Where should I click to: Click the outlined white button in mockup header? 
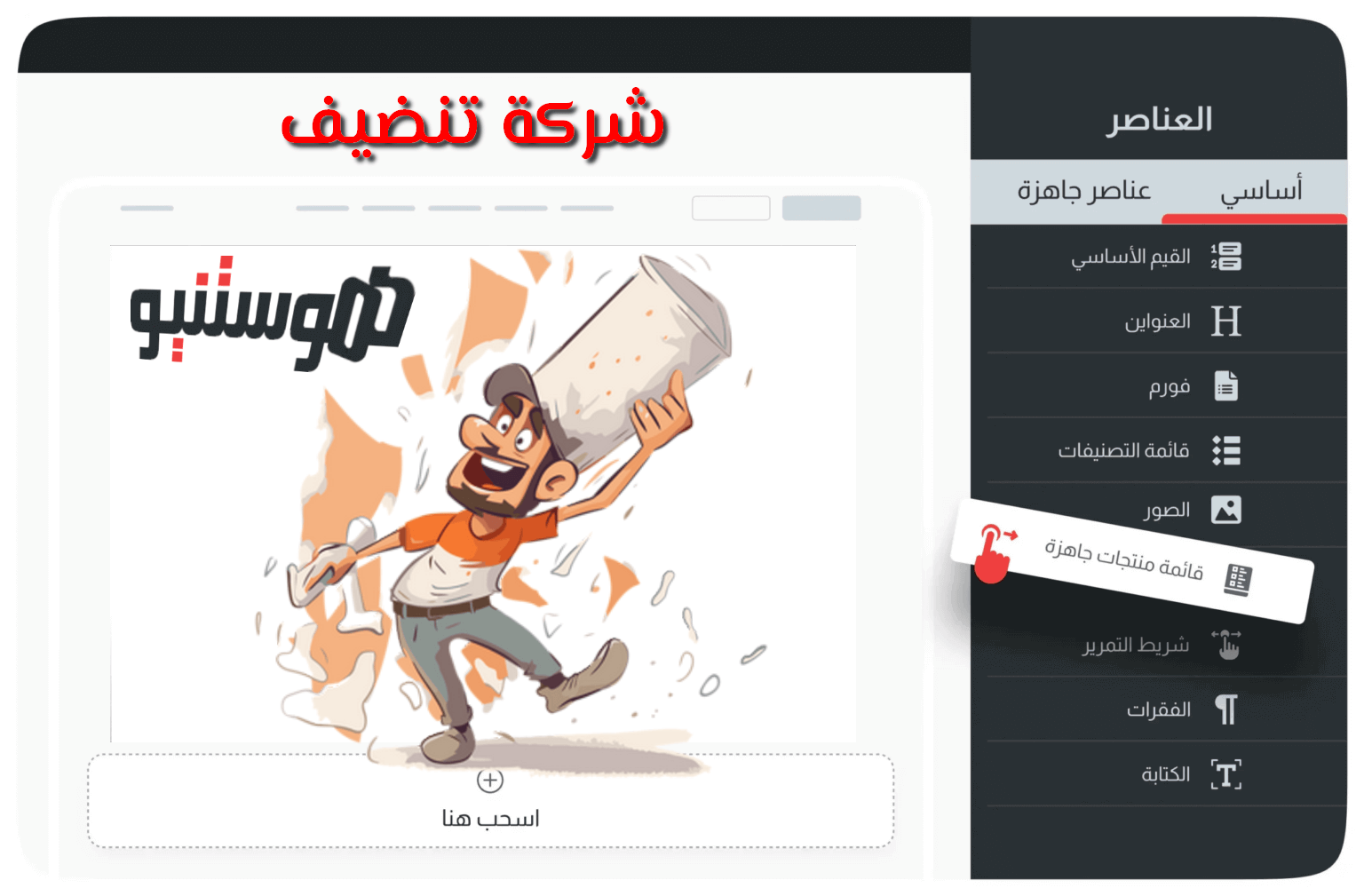tap(731, 208)
